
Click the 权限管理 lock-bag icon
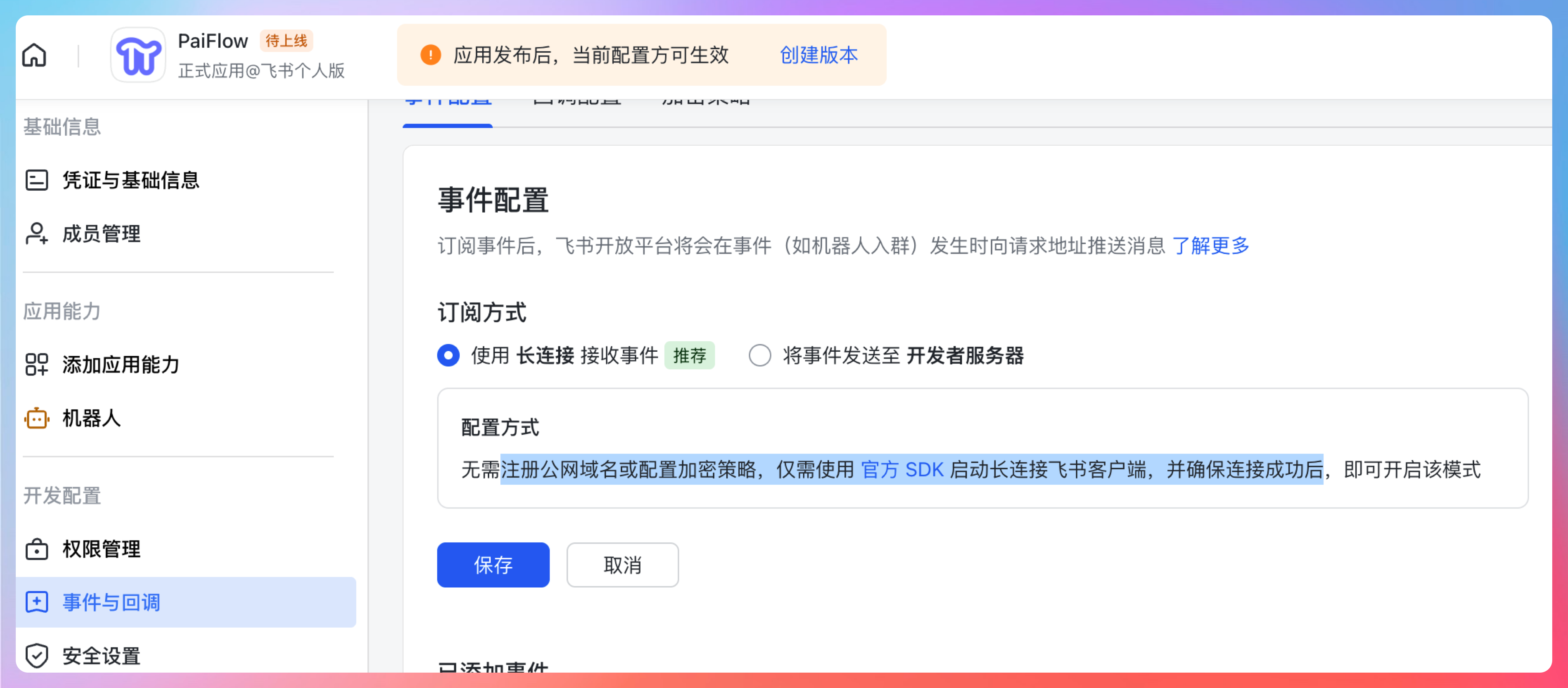[37, 549]
